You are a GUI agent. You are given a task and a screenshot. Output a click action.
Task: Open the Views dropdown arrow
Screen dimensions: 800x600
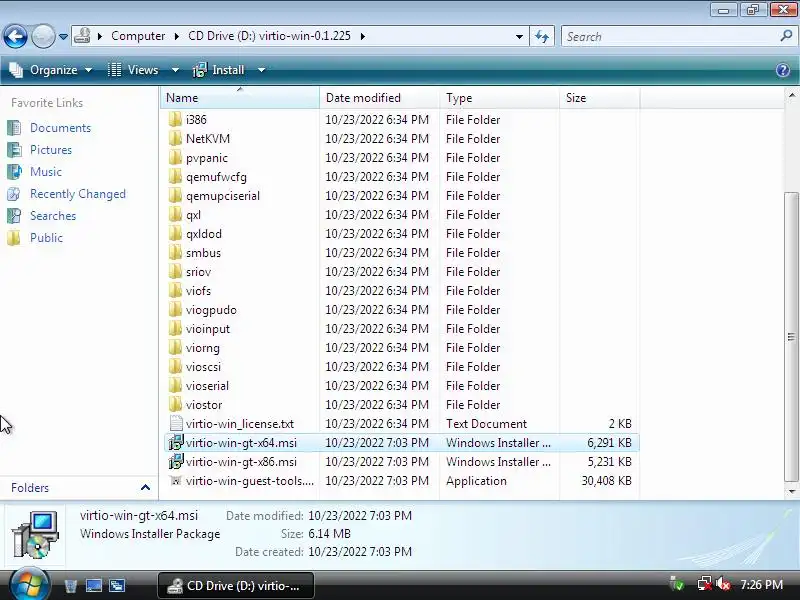click(176, 70)
